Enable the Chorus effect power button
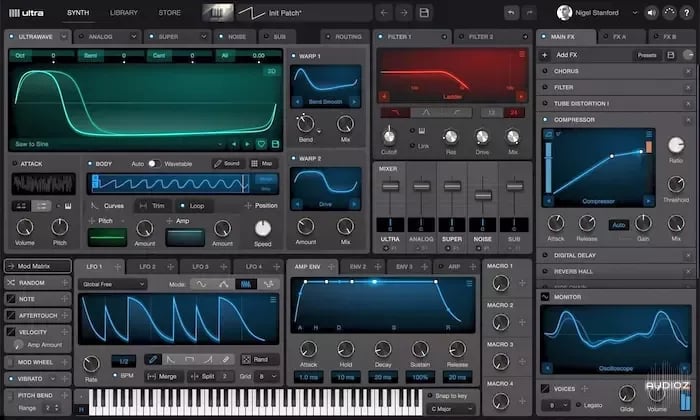This screenshot has width=700, height=420. 545,71
